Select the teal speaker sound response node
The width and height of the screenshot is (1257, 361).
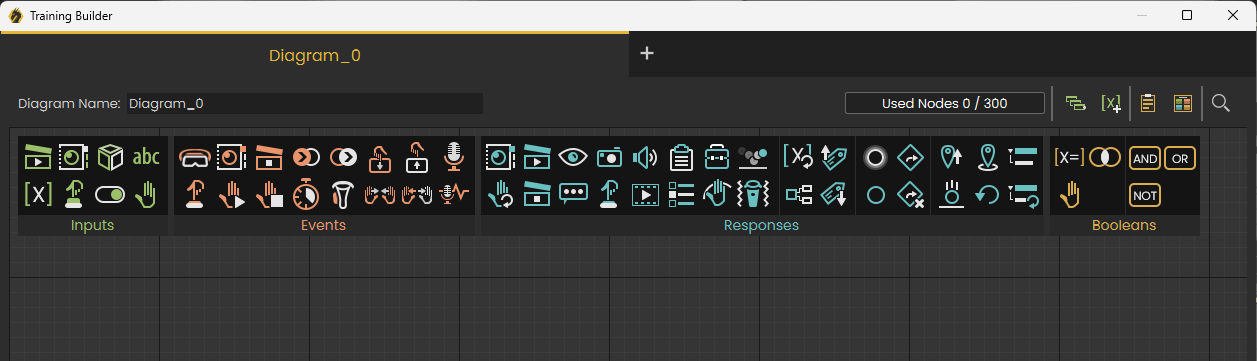pyautogui.click(x=645, y=157)
